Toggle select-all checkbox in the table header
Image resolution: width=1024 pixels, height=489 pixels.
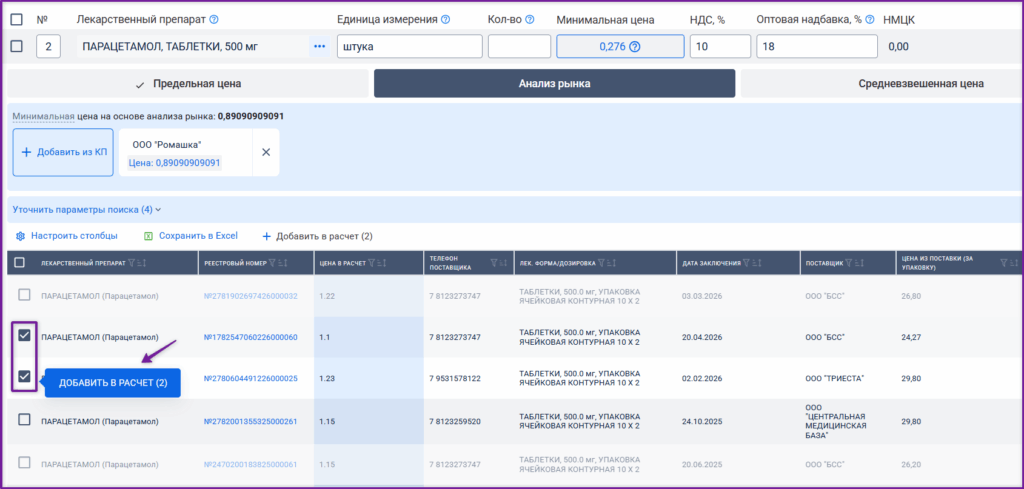click(x=20, y=262)
